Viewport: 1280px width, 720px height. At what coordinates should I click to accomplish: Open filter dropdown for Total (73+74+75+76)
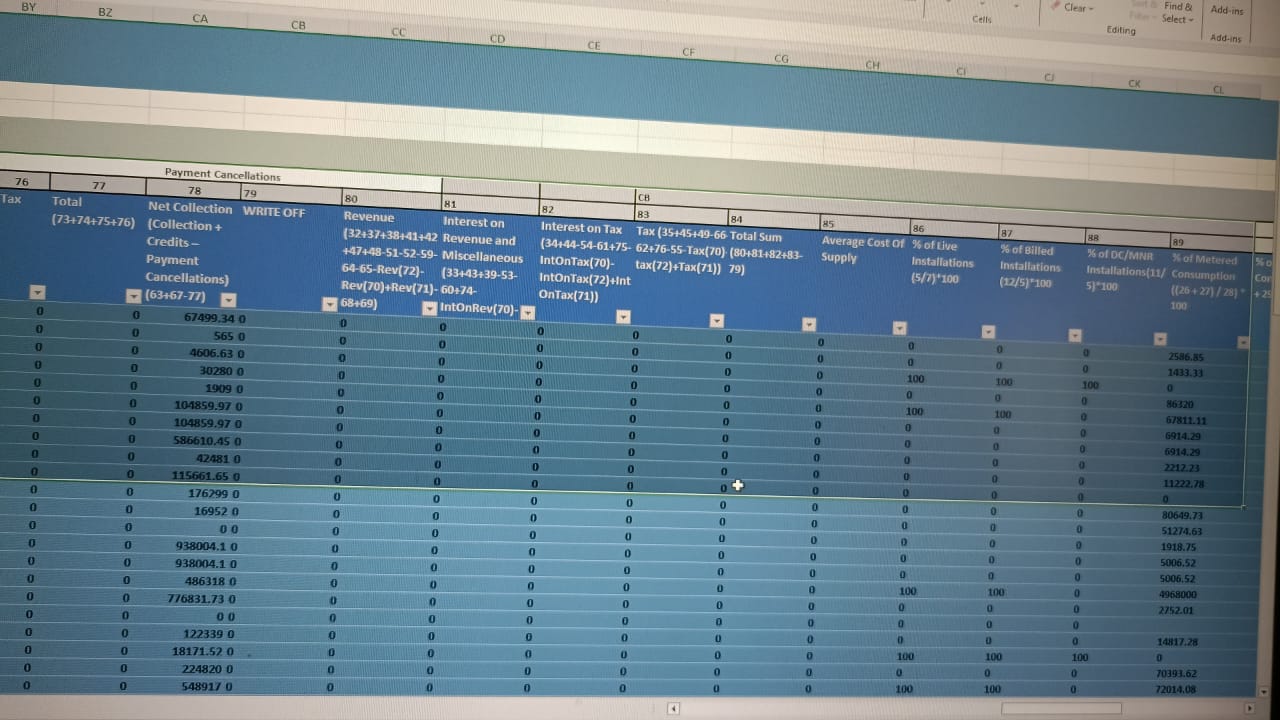(133, 297)
